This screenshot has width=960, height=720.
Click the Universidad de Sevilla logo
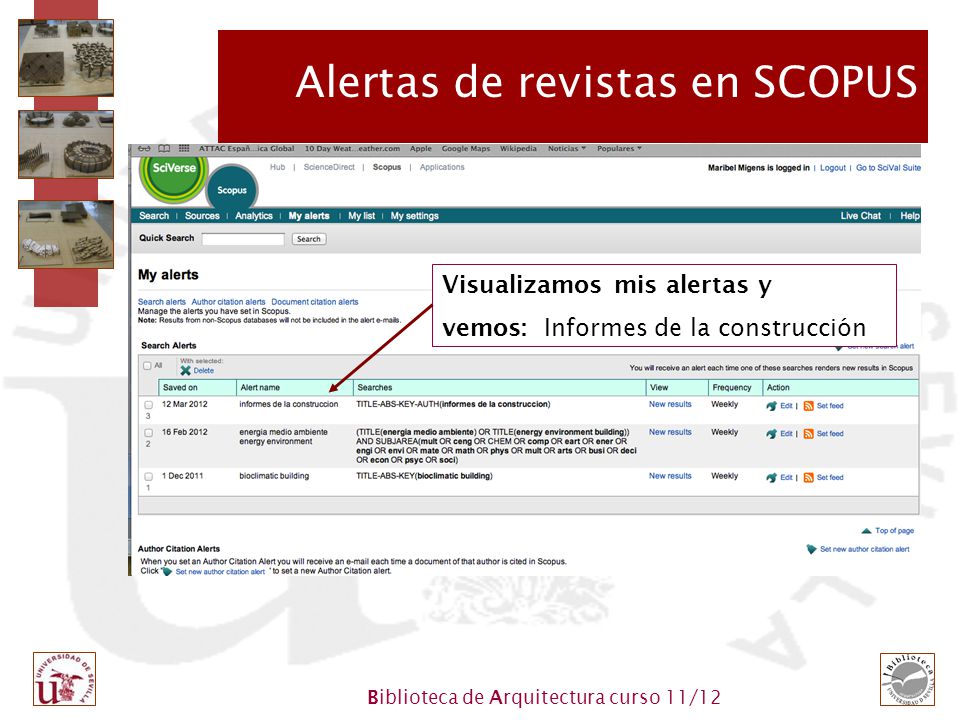tap(64, 679)
